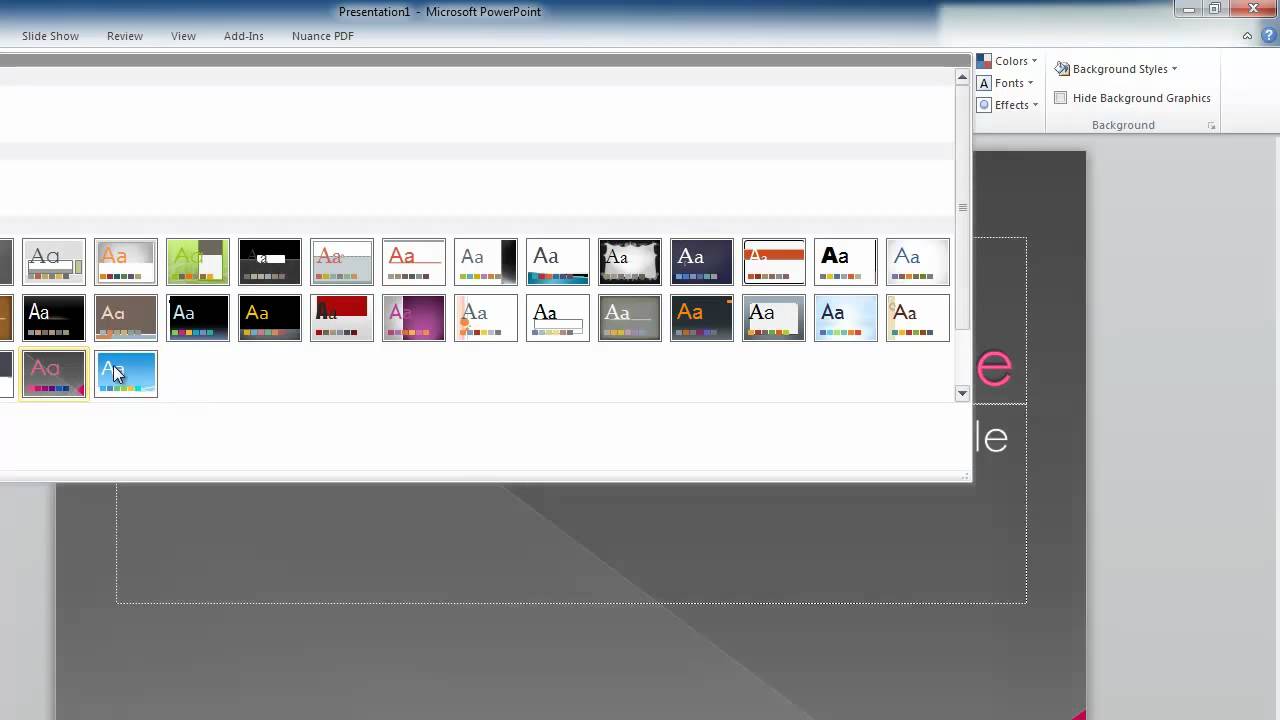Open the View ribbon tab
1280x720 pixels.
[x=183, y=36]
